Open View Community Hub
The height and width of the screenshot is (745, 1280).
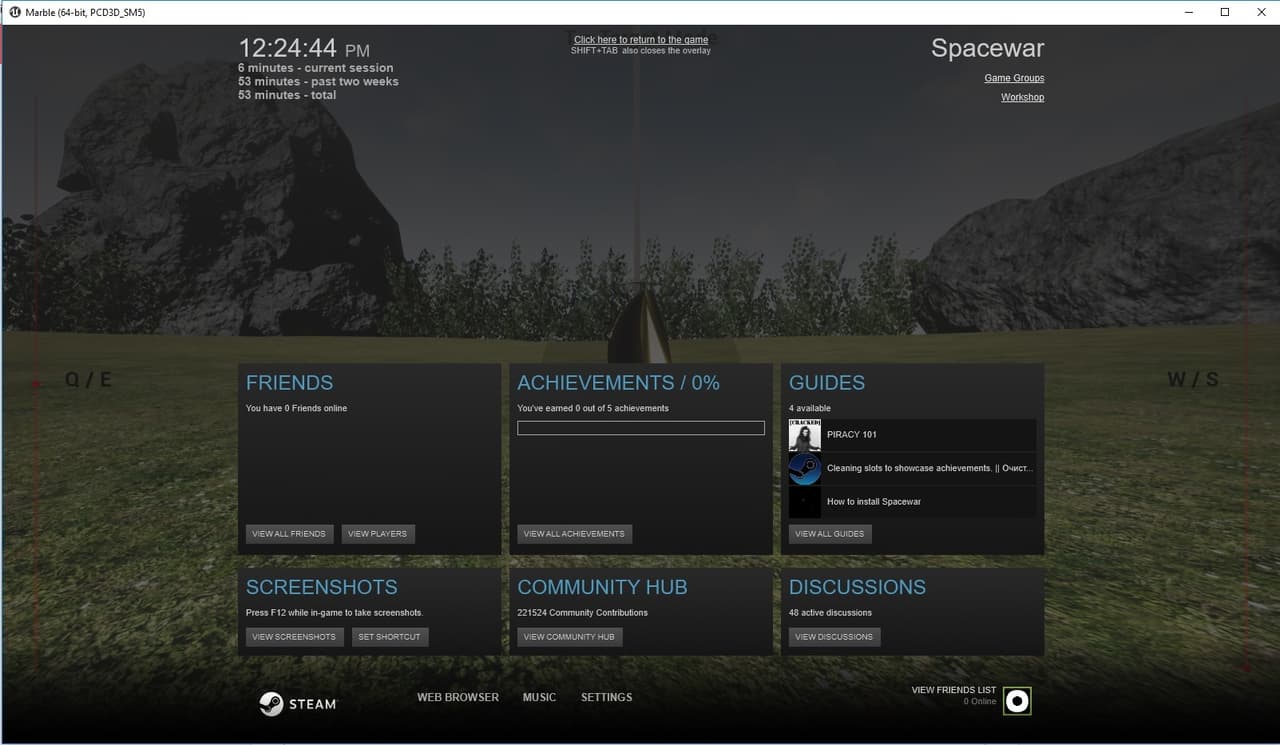click(569, 637)
